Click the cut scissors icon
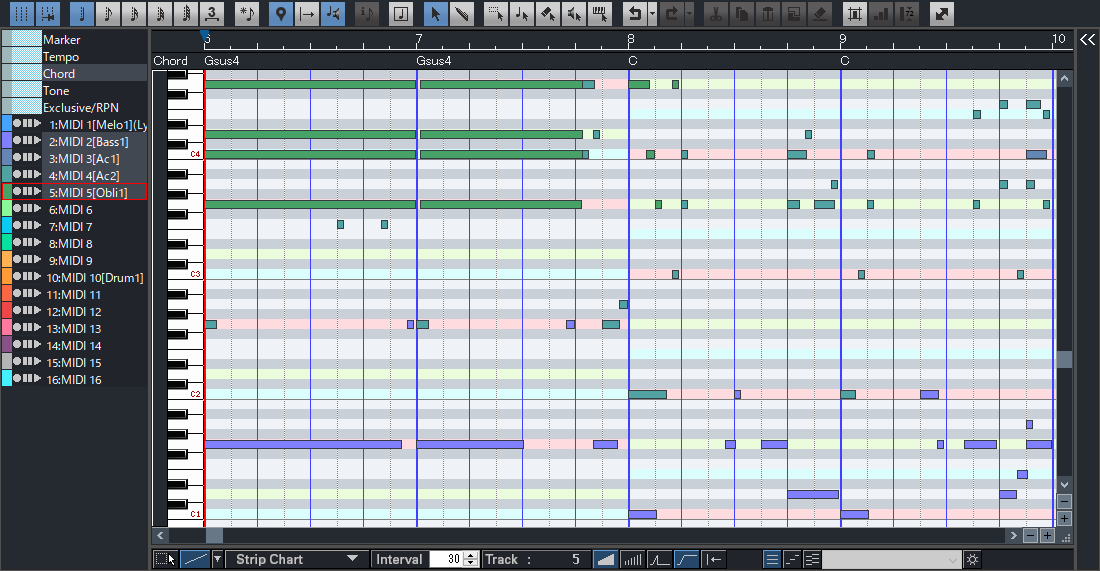The height and width of the screenshot is (571, 1100). coord(716,13)
